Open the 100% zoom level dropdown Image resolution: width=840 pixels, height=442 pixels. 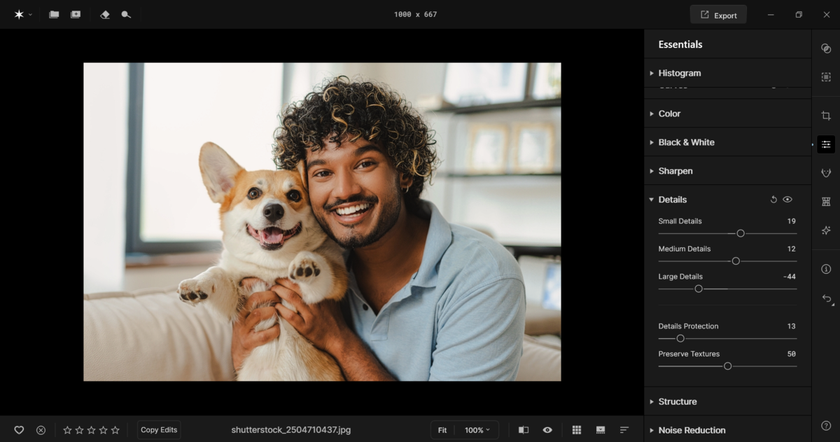coord(479,430)
